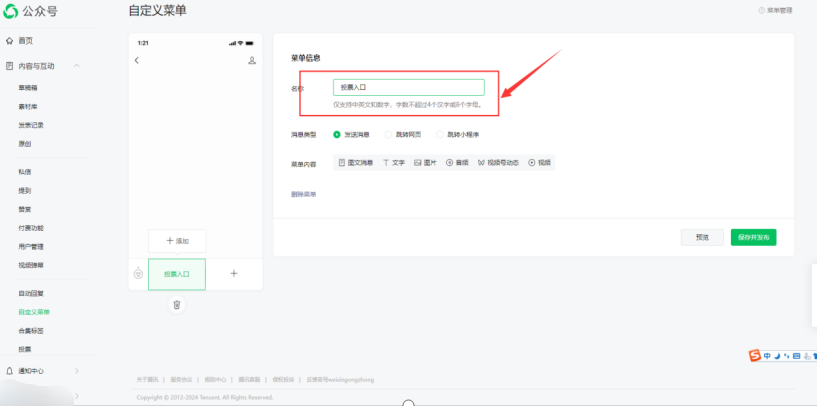Open 私信 in sidebar
This screenshot has width=817, height=406.
click(x=24, y=172)
